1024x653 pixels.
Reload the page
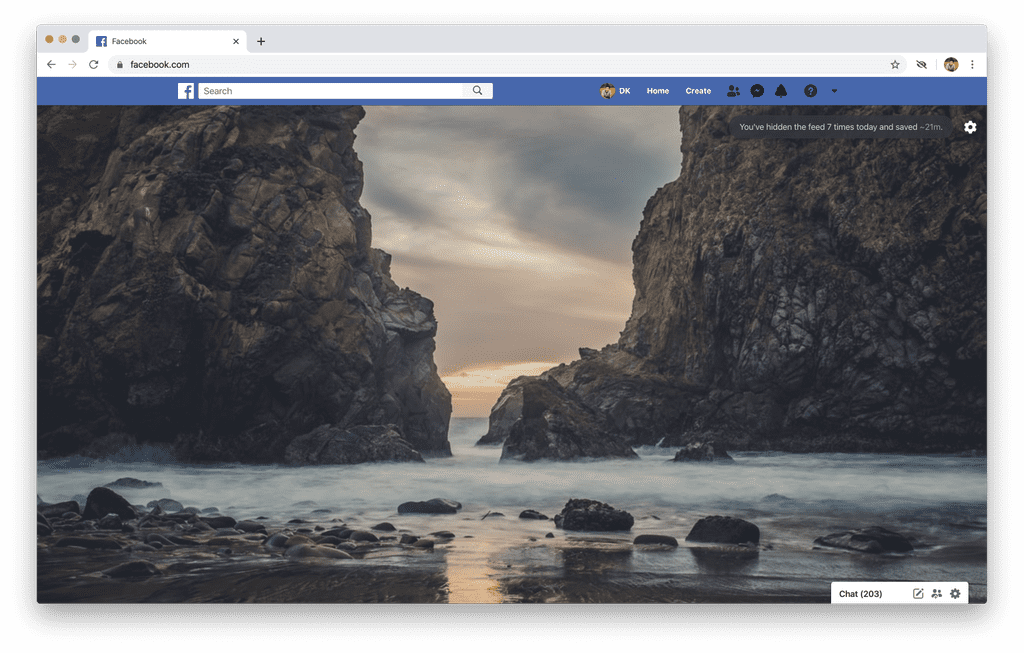point(93,65)
